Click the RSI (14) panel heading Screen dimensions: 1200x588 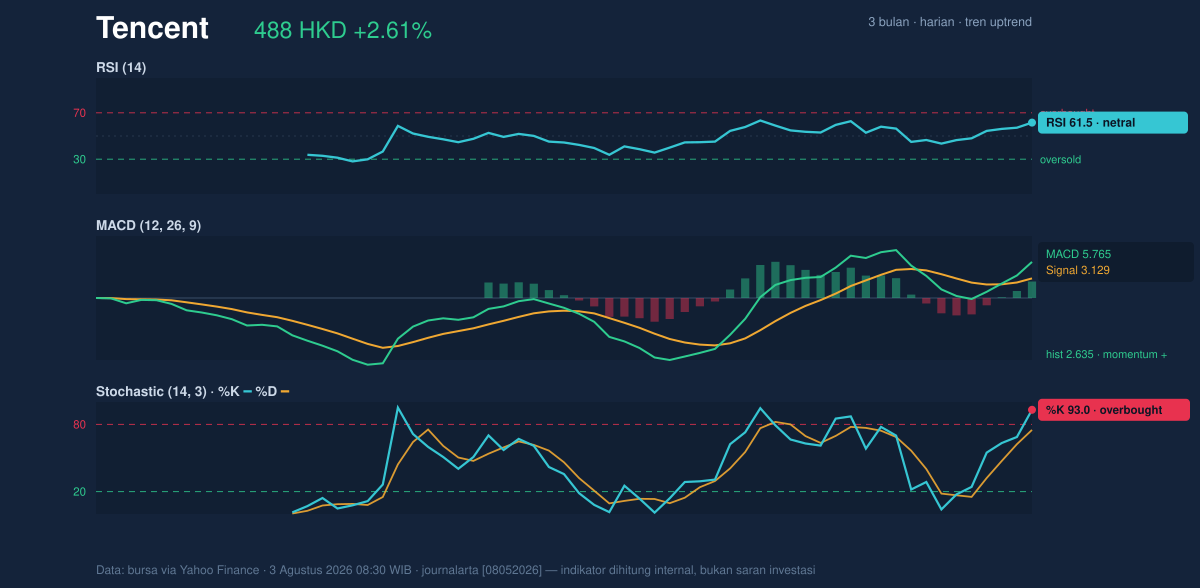click(121, 67)
